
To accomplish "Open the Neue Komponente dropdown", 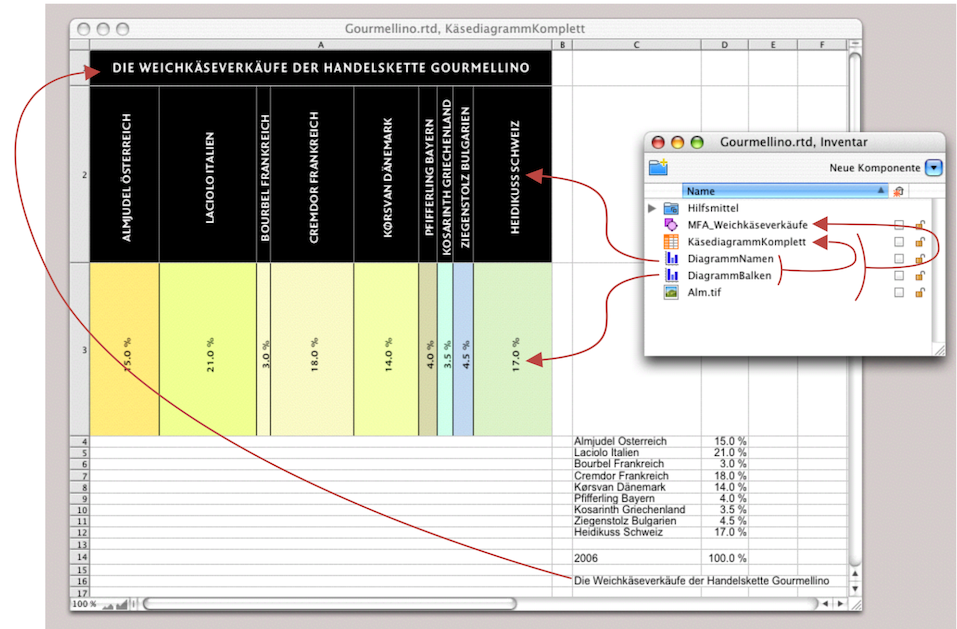I will (x=933, y=168).
